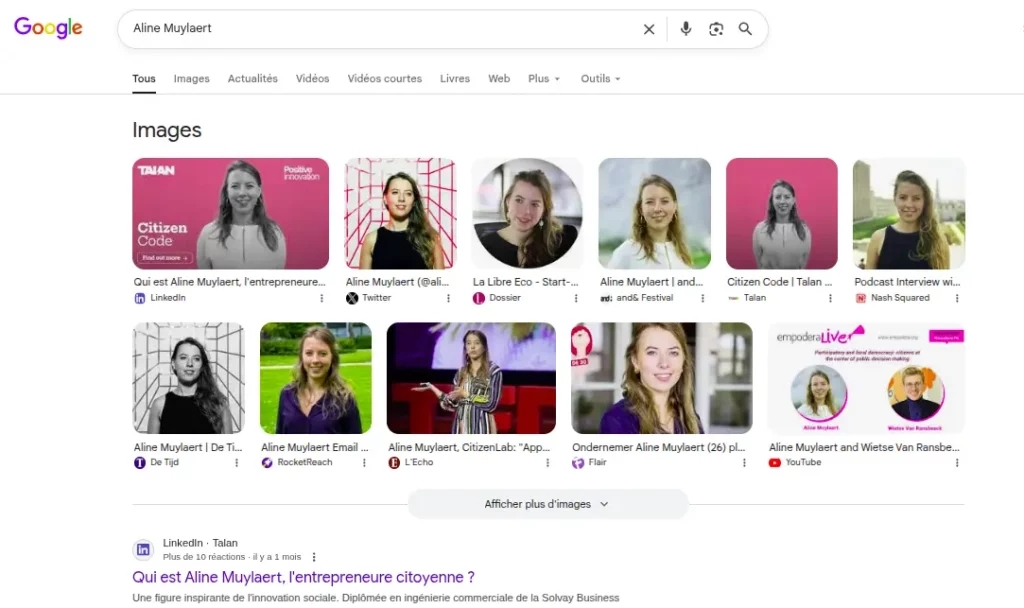Switch to the Images tab
This screenshot has height=608, width=1024.
[191, 78]
